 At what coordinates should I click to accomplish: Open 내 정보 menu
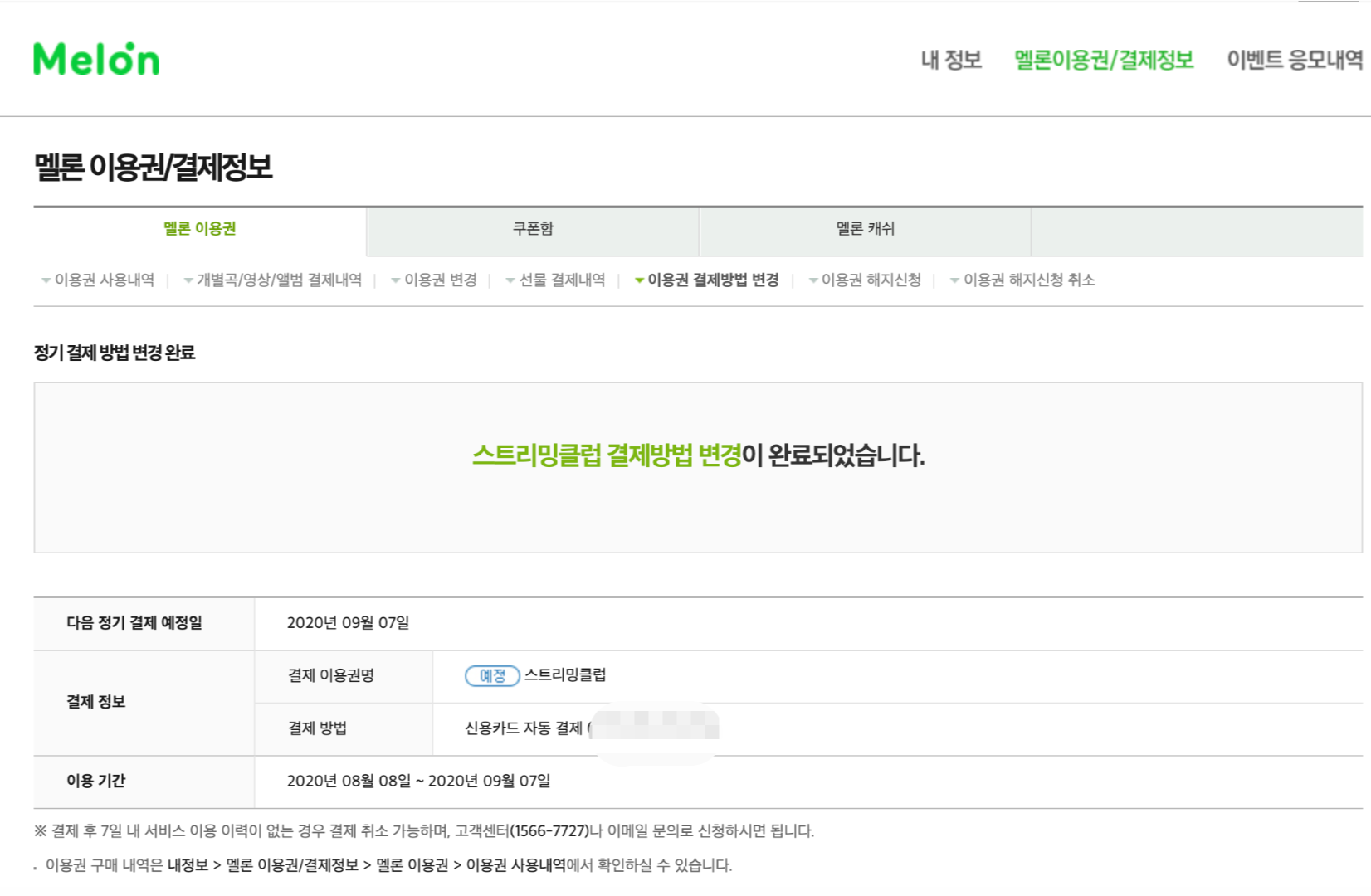pyautogui.click(x=951, y=60)
